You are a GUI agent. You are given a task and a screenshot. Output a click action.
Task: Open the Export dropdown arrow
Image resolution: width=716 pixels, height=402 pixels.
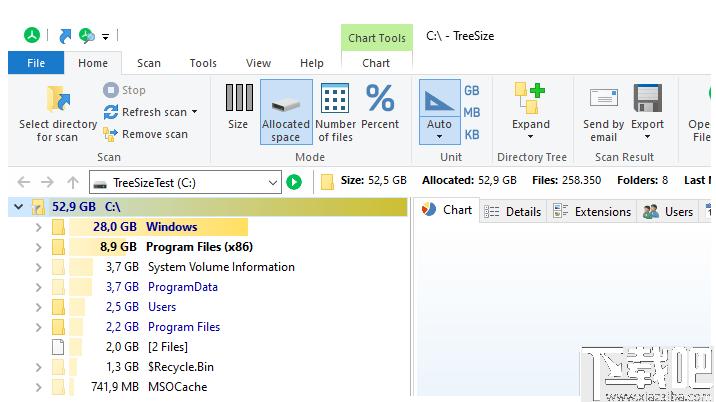(x=647, y=137)
